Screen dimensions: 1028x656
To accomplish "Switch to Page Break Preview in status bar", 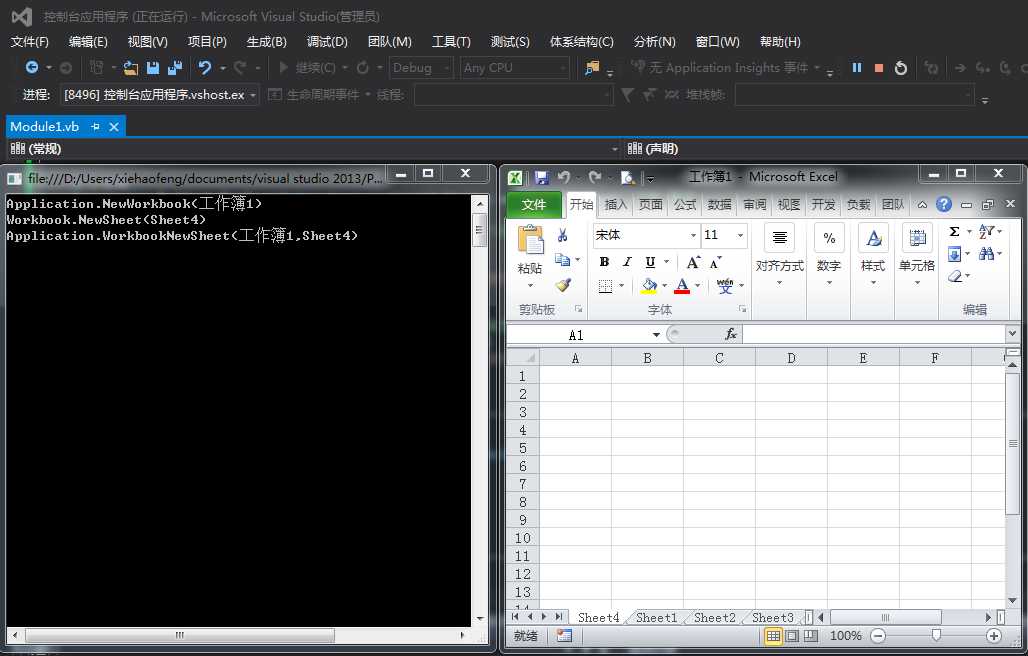I will (811, 635).
